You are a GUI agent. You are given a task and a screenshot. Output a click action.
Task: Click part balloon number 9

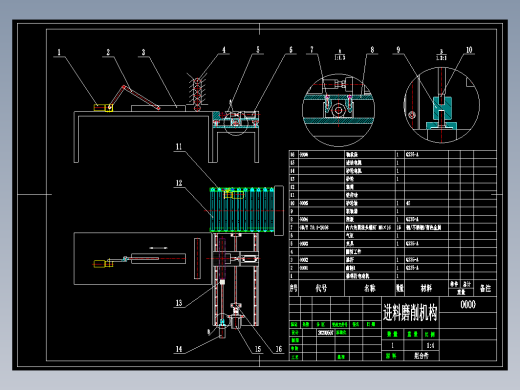click(x=398, y=50)
